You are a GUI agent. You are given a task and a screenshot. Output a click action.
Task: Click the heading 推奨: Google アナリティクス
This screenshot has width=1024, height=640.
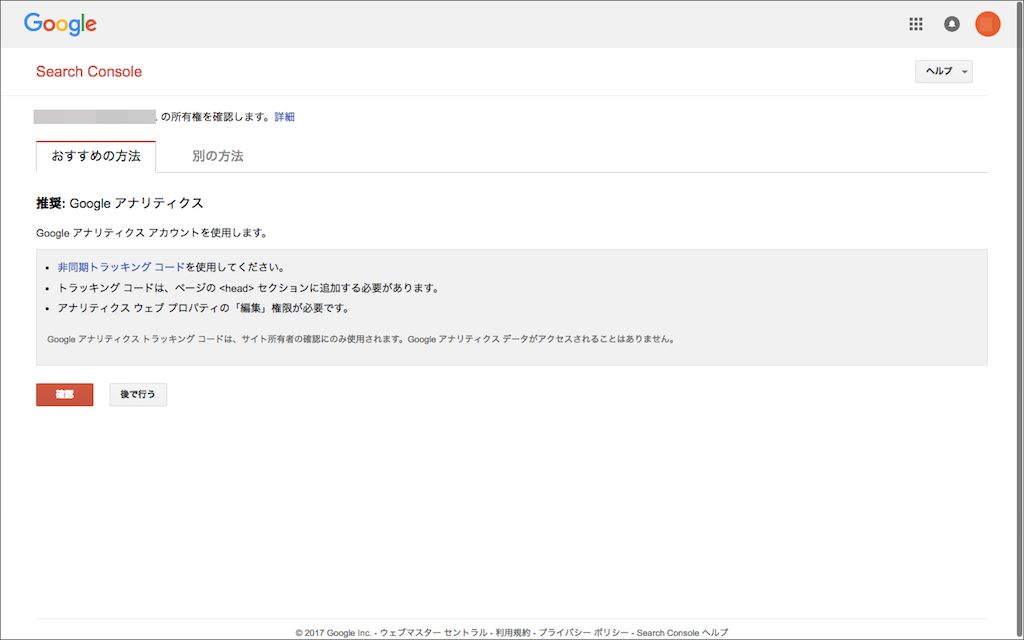(x=120, y=203)
